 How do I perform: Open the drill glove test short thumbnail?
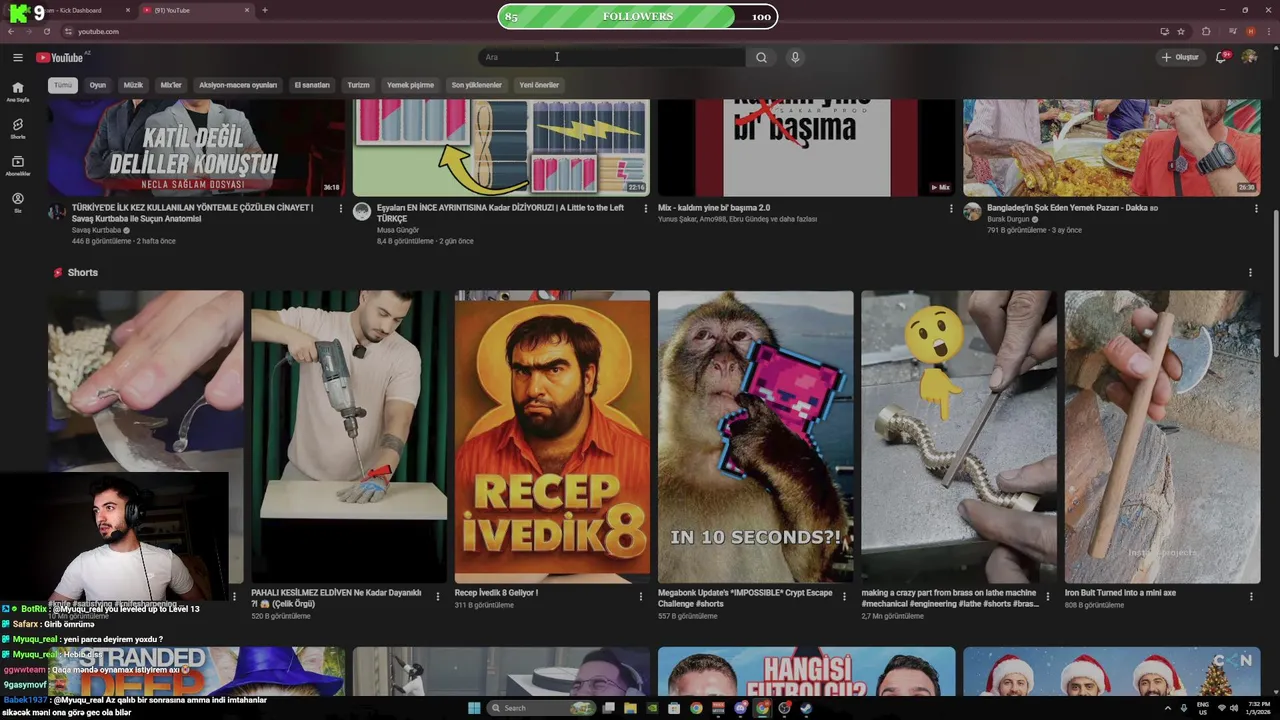(x=349, y=437)
